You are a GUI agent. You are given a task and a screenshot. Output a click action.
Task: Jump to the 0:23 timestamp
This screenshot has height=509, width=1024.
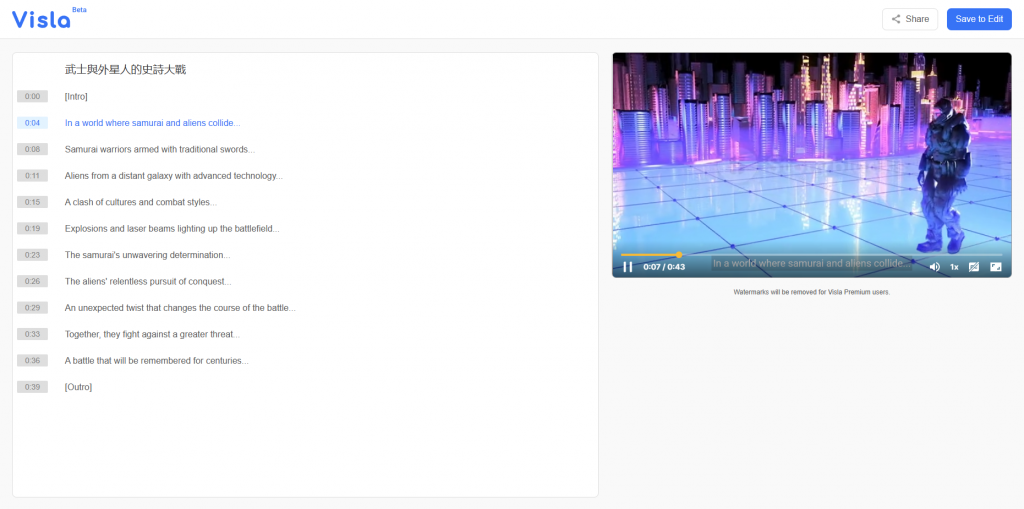(33, 255)
